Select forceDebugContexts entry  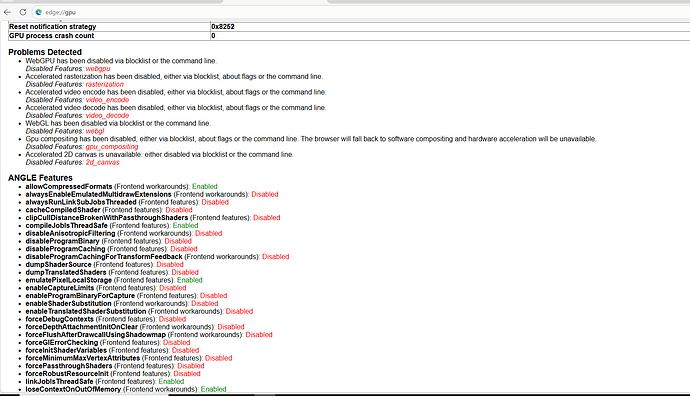point(106,319)
